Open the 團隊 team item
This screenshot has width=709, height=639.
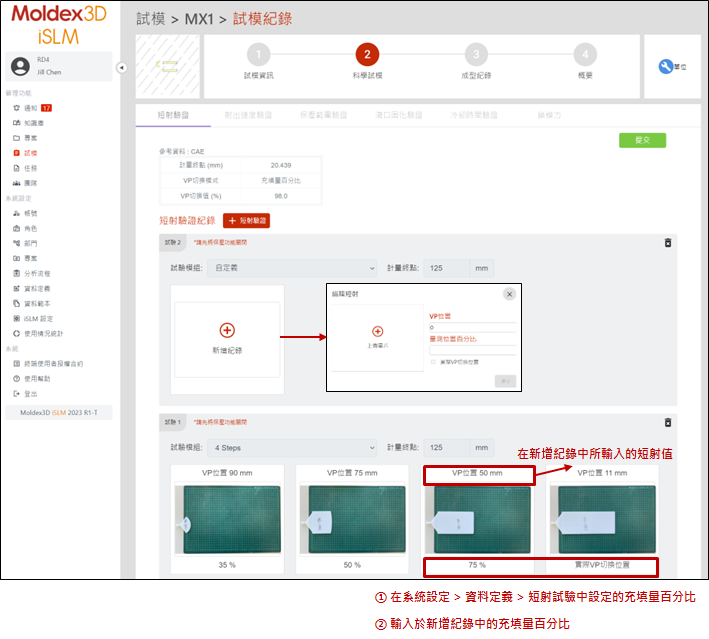pyautogui.click(x=25, y=183)
